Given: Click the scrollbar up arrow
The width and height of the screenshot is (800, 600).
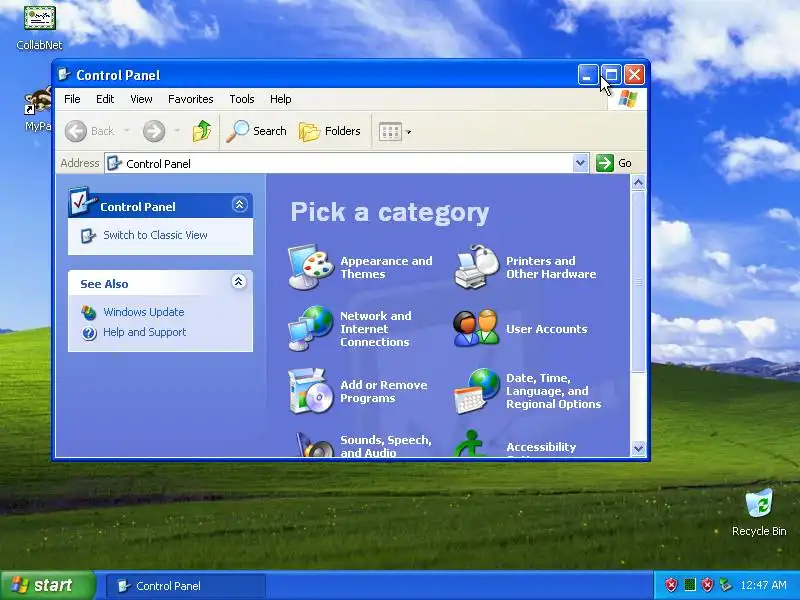Looking at the screenshot, I should tap(638, 182).
